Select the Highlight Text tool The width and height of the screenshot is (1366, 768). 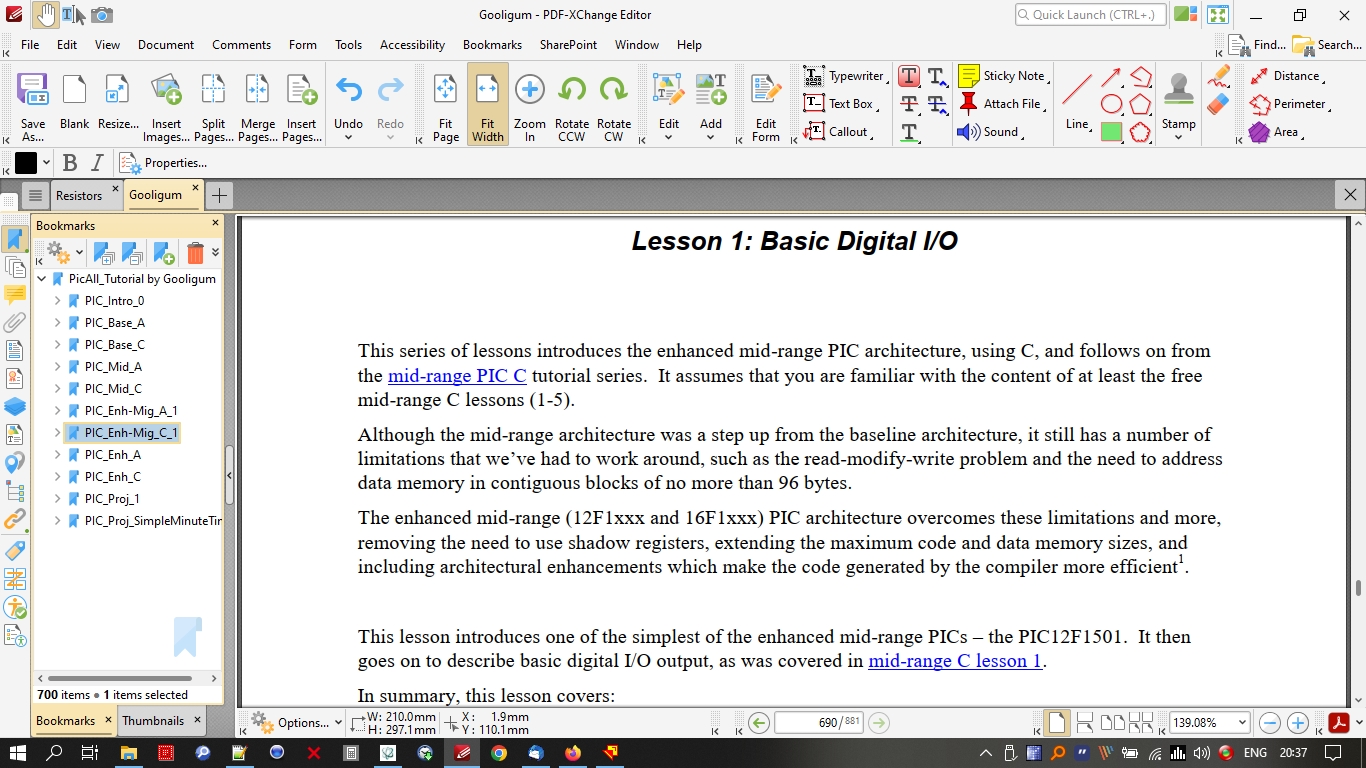[909, 76]
